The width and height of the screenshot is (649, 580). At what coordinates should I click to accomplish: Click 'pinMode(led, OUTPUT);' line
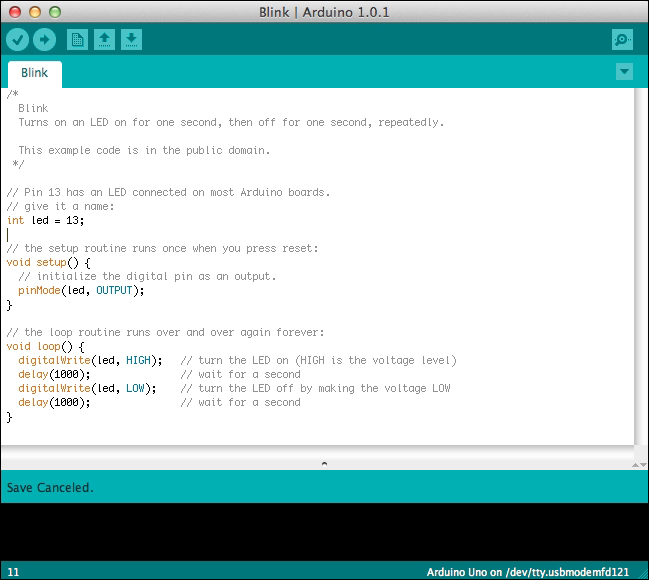[x=81, y=291]
